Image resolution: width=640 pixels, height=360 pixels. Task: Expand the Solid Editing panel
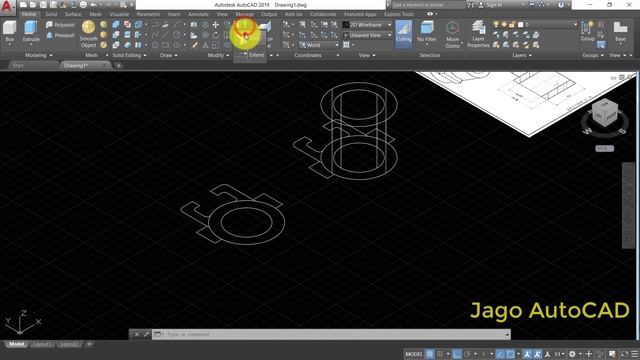129,55
